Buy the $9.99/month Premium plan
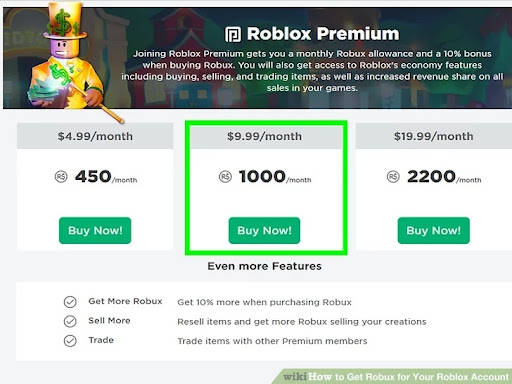Screen dimensions: 512x384 pos(264,231)
